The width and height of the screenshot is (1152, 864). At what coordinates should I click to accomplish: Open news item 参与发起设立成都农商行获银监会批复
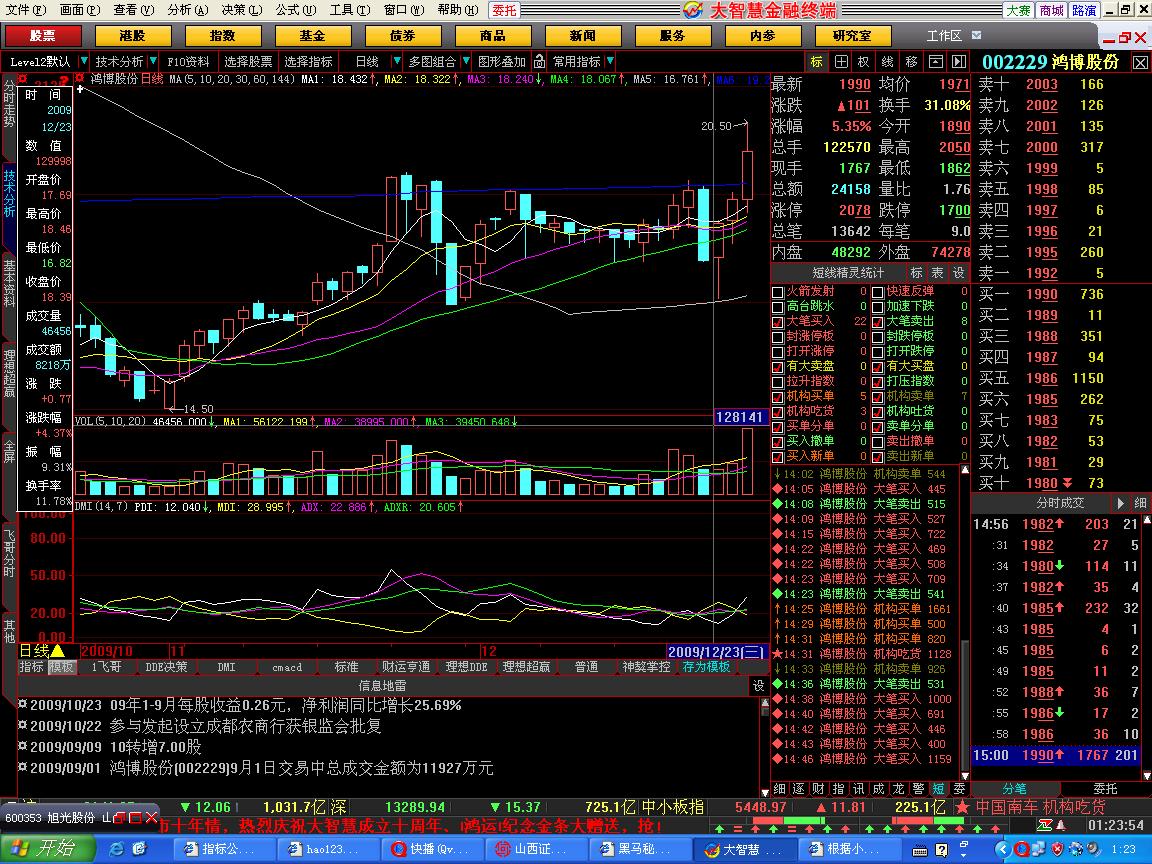coord(245,726)
